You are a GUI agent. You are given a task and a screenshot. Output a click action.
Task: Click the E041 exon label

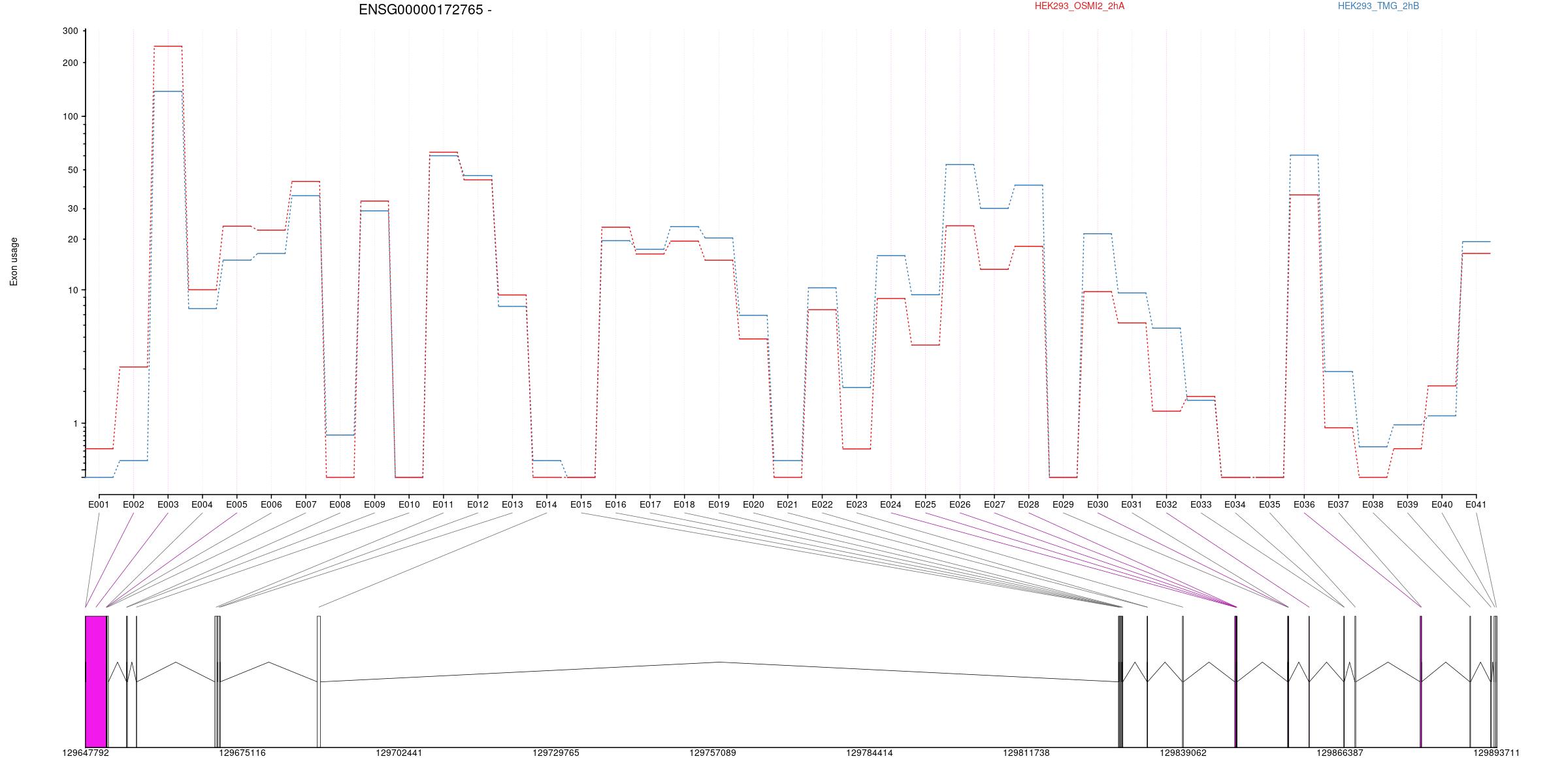coord(1476,504)
